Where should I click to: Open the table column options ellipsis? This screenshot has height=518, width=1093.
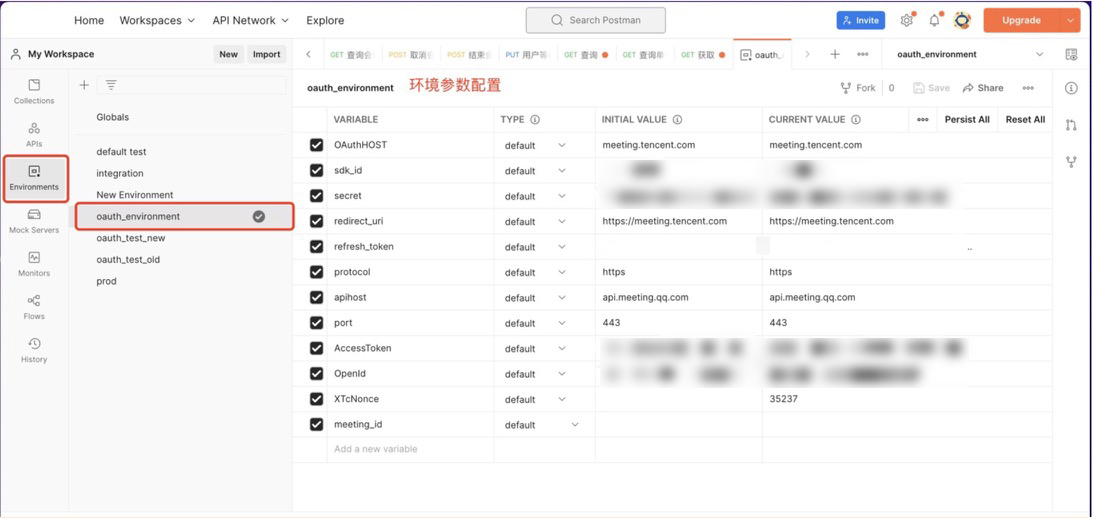coord(922,119)
